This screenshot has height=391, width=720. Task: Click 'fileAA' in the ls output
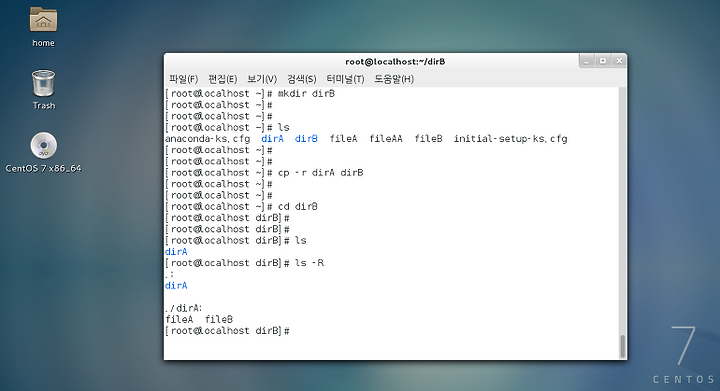(x=386, y=139)
